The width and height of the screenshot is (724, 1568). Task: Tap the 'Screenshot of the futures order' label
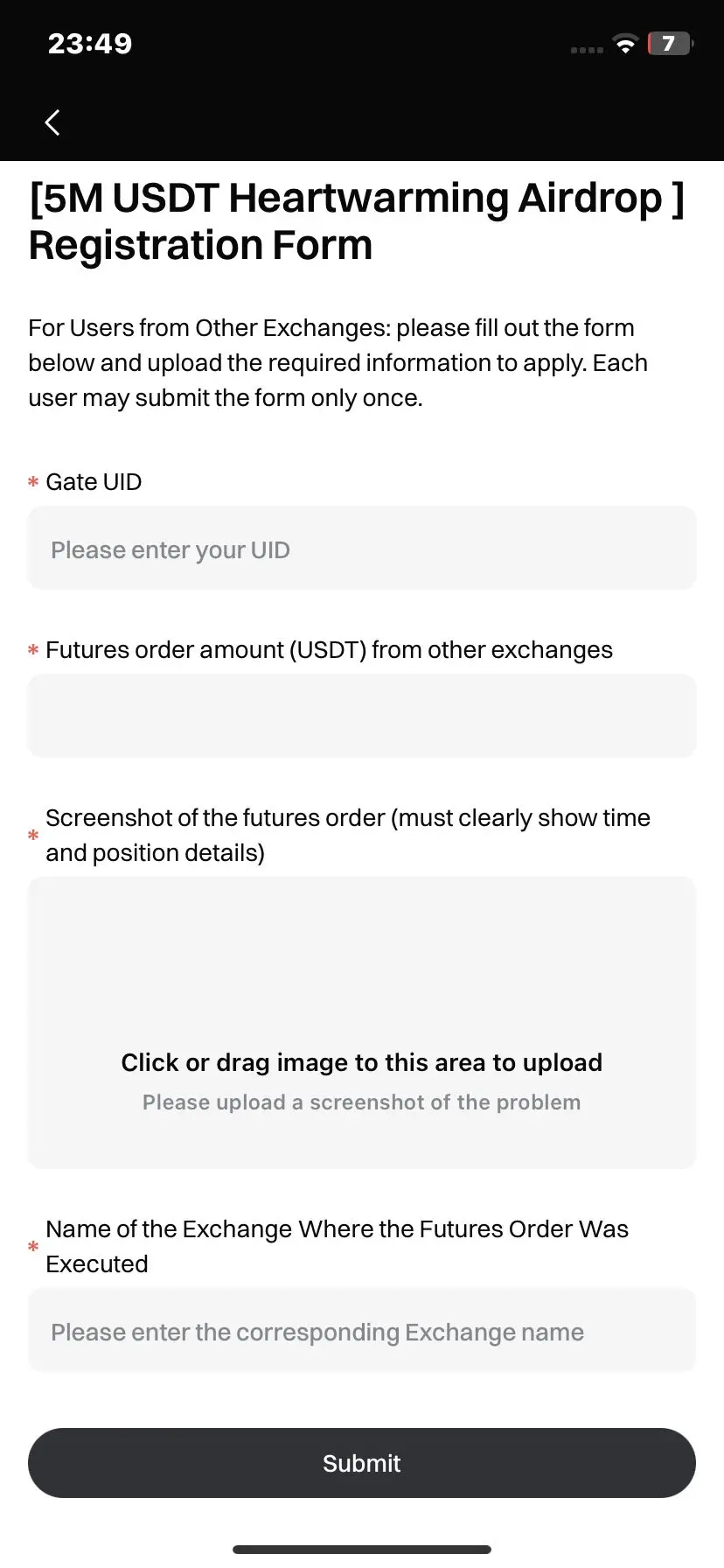point(348,835)
